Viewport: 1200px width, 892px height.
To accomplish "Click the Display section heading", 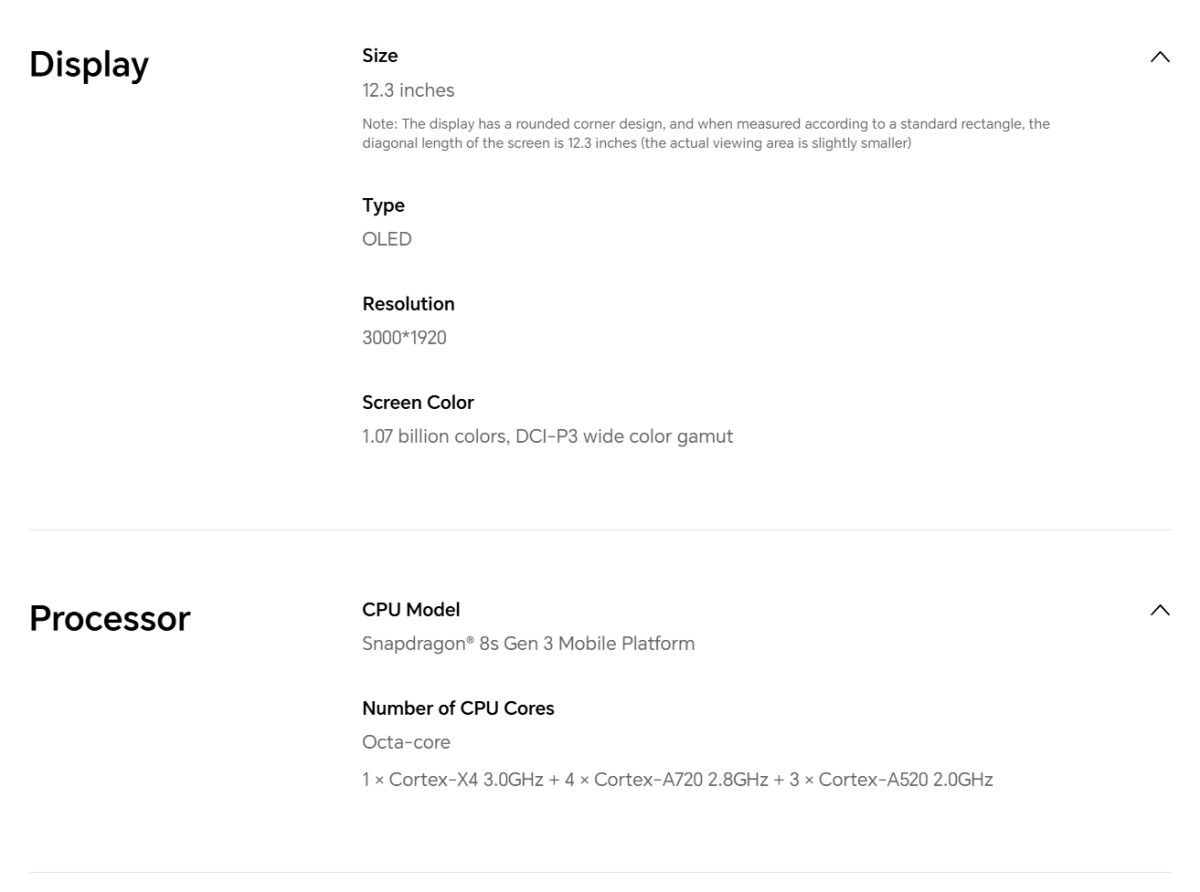I will click(89, 65).
